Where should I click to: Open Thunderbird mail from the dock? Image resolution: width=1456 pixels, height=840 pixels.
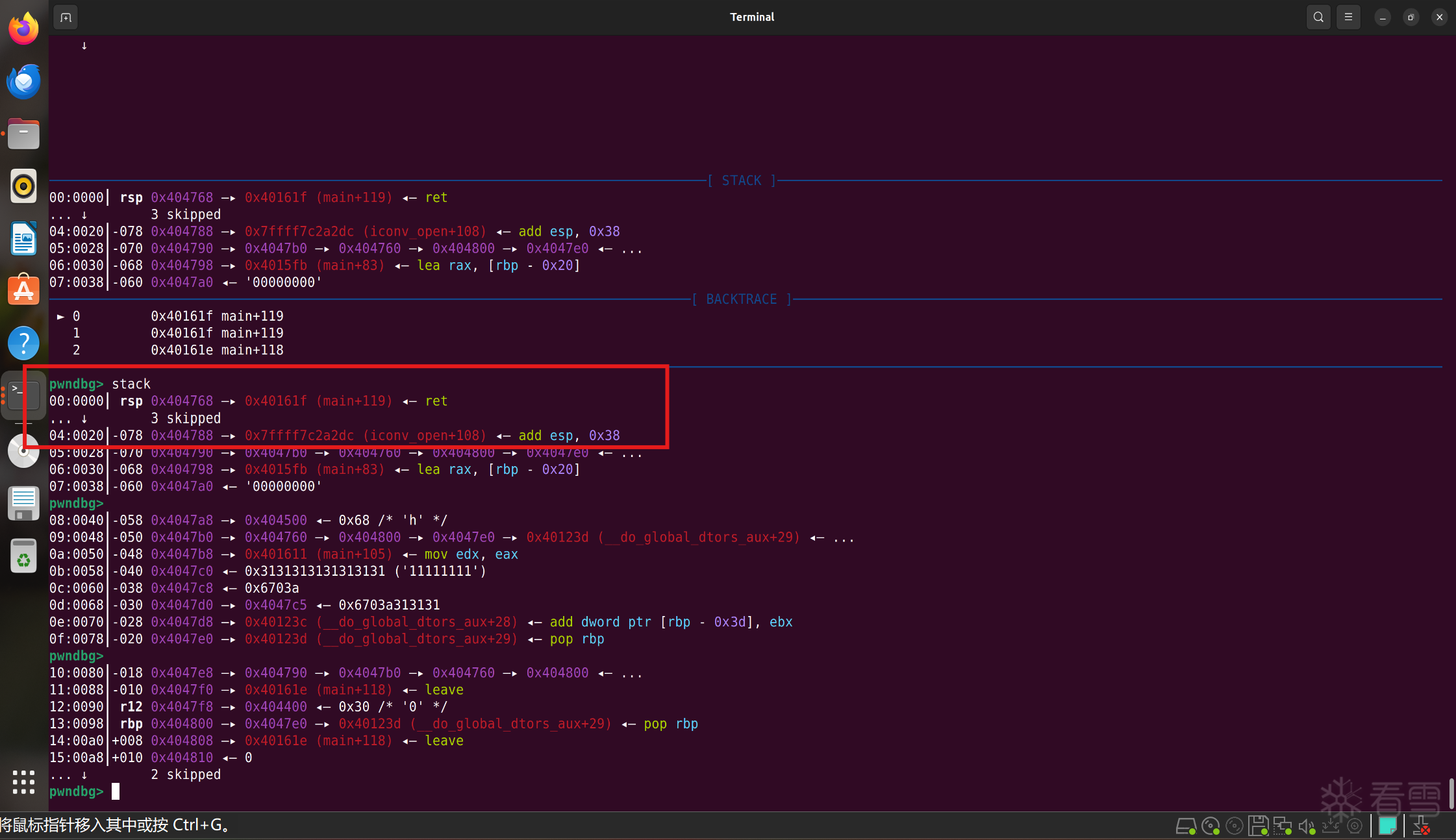click(x=23, y=82)
